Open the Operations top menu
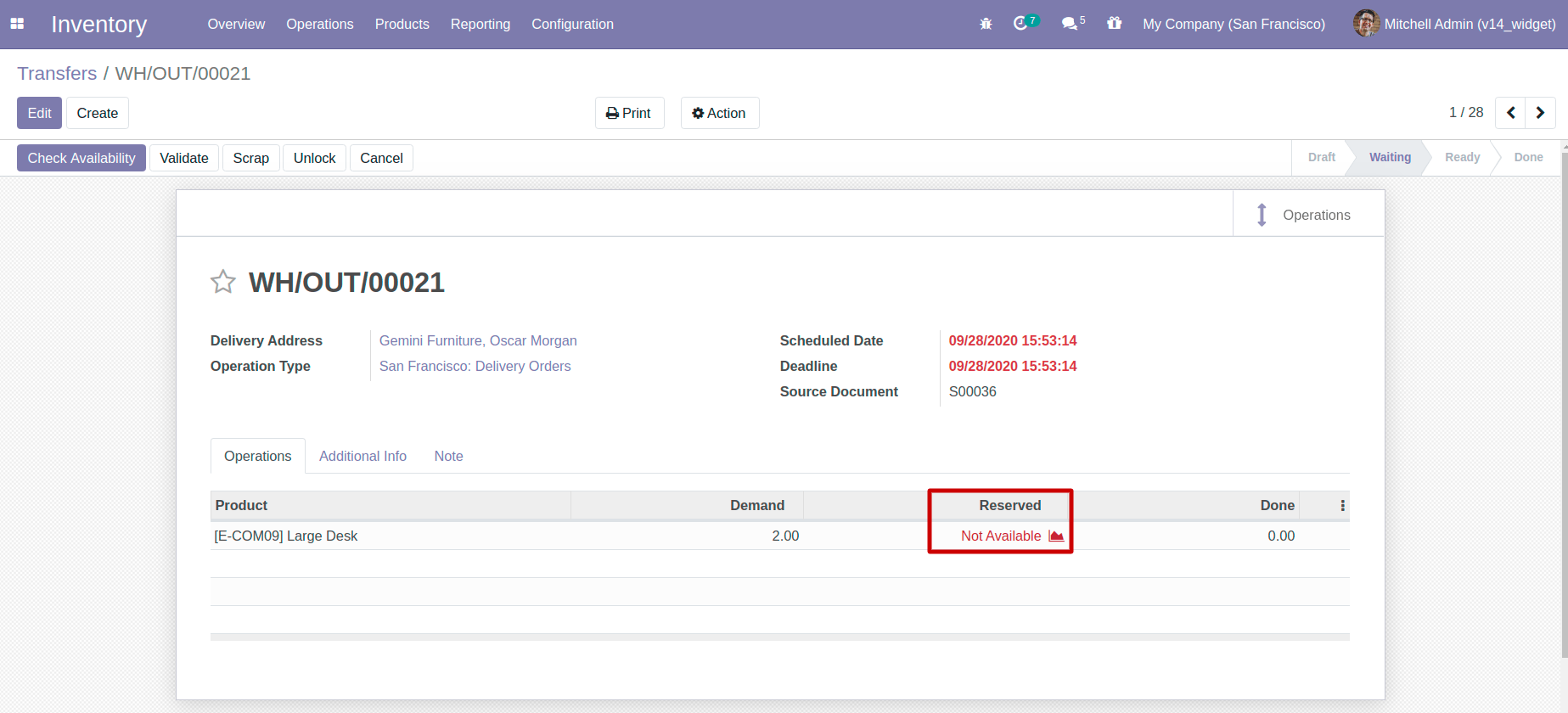 319,24
